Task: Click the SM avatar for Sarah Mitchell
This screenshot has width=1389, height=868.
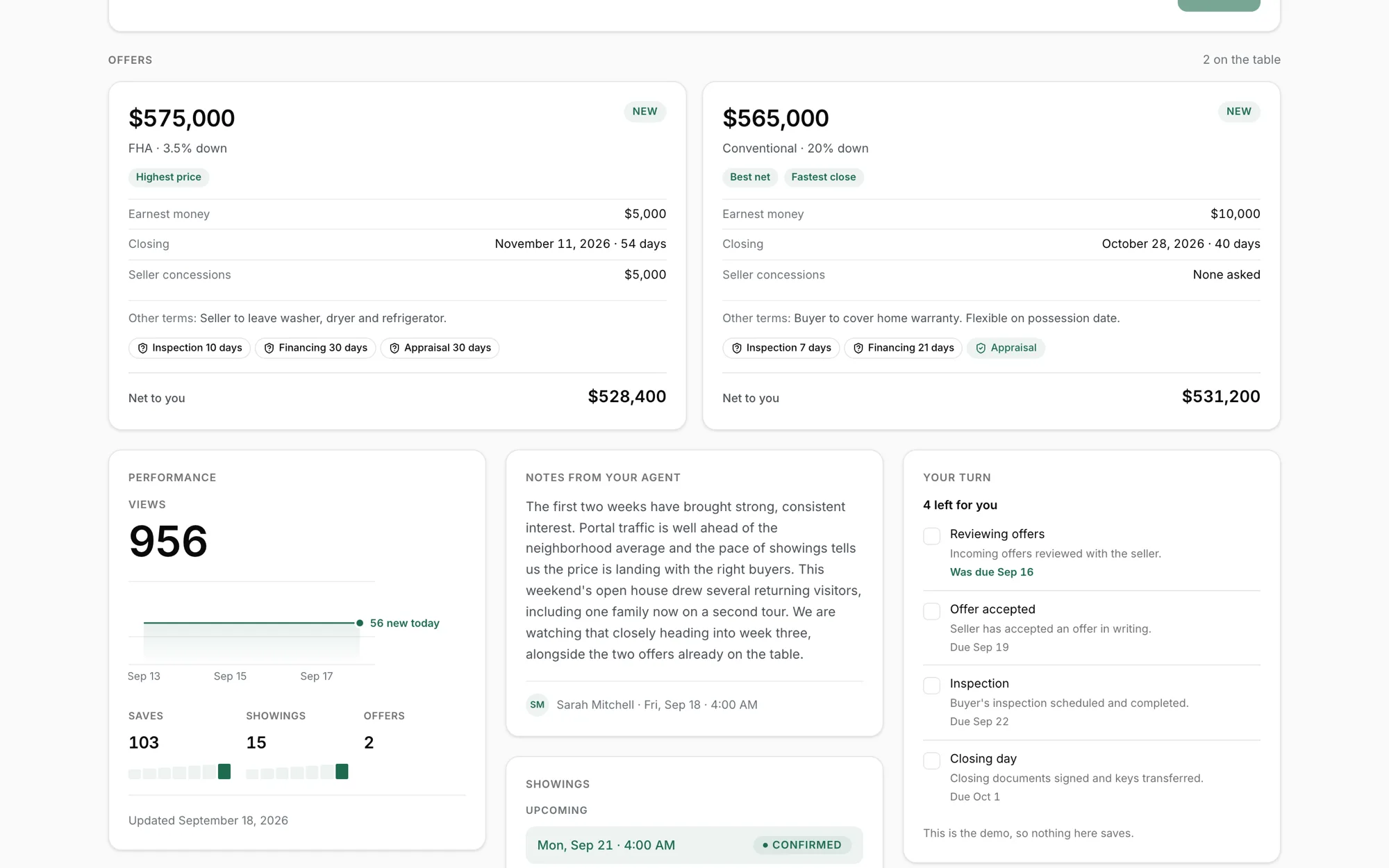Action: [x=537, y=705]
